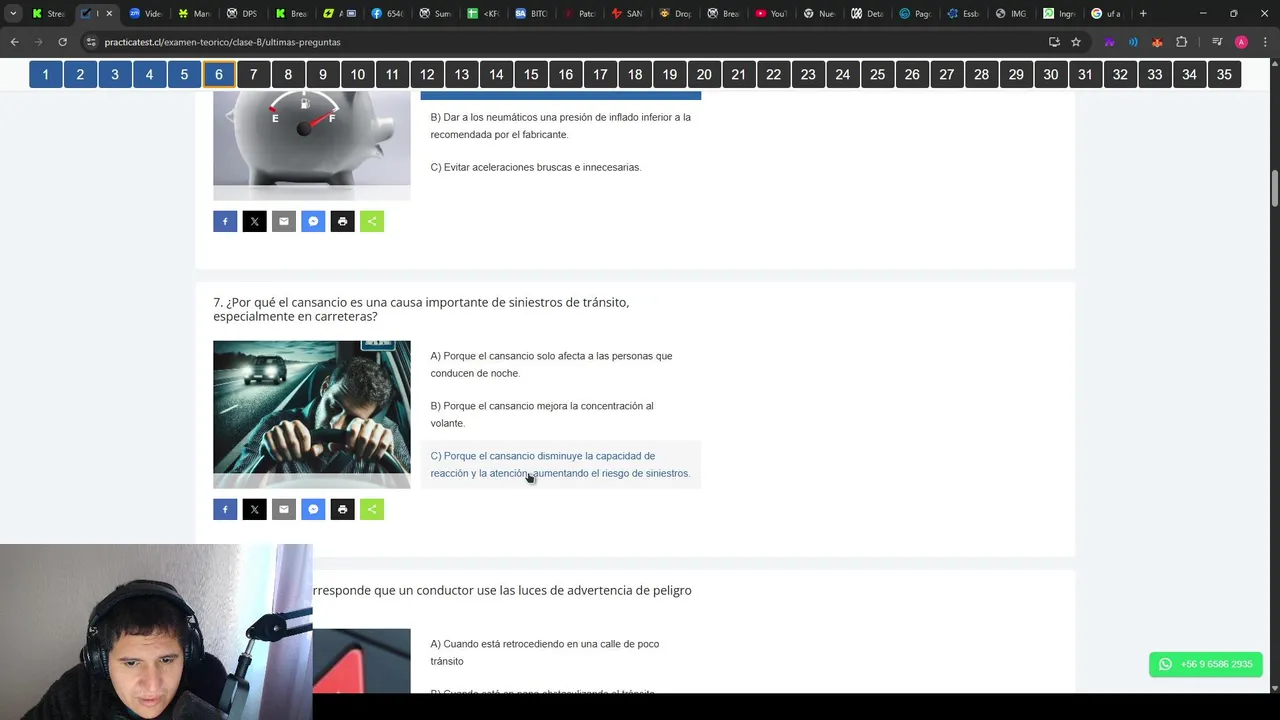The image size is (1280, 720).
Task: Reload the page in browser
Action: point(62,42)
